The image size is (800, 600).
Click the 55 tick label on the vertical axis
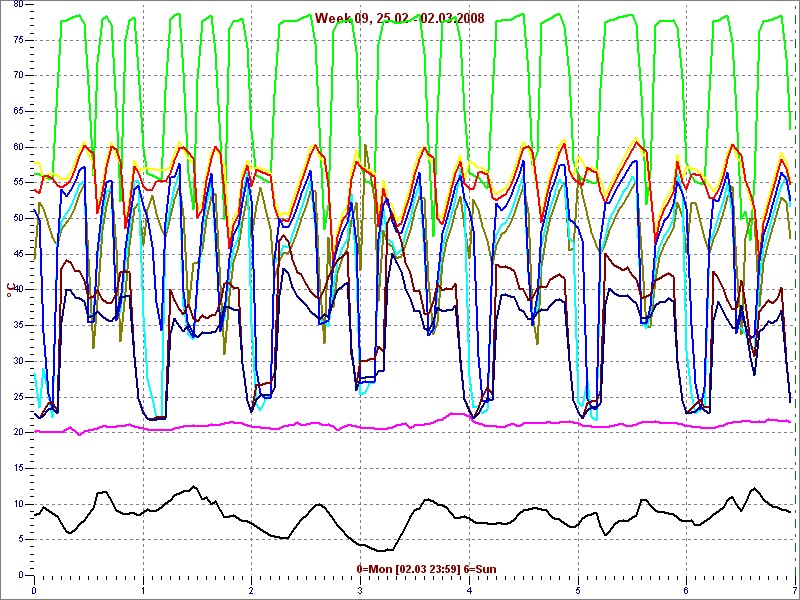[18, 183]
